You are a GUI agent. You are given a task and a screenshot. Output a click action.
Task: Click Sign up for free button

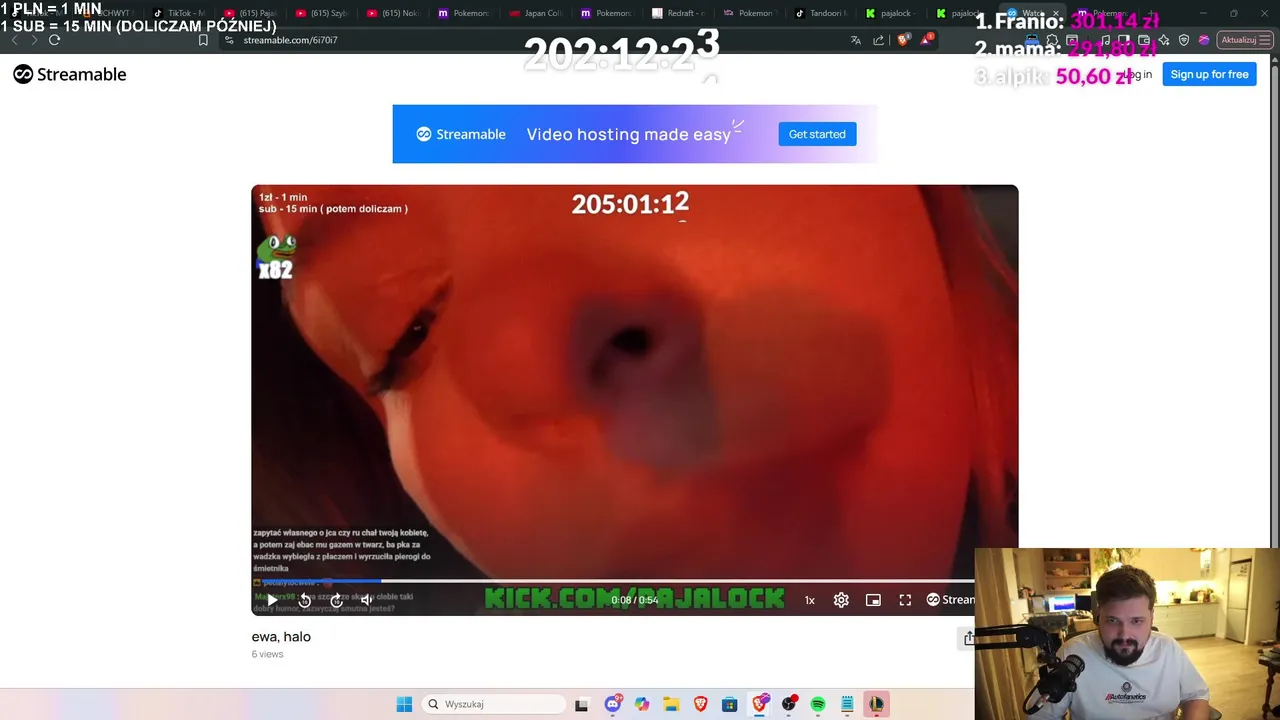coord(1209,74)
